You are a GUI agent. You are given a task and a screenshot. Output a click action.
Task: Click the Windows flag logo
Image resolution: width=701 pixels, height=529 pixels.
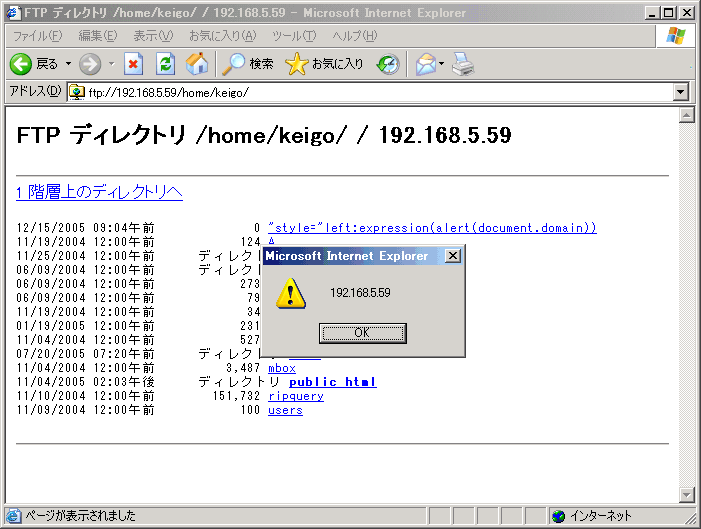pos(676,36)
